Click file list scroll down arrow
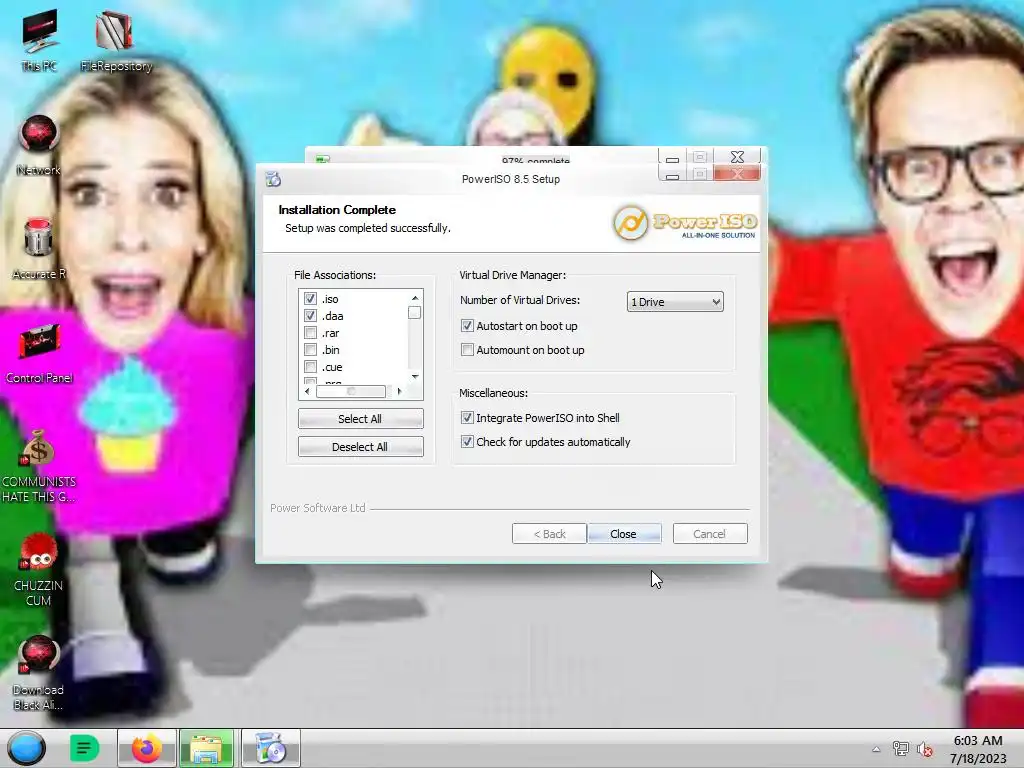The image size is (1024, 768). tap(415, 376)
